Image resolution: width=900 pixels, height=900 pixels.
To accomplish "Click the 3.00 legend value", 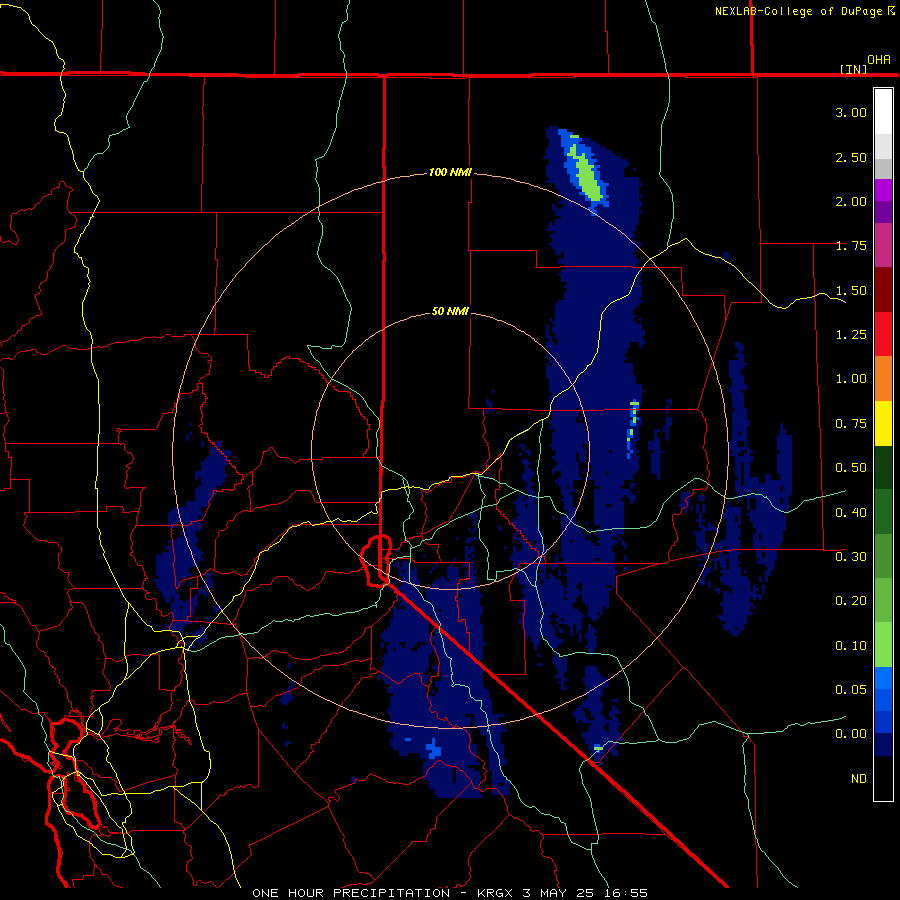I will [851, 112].
